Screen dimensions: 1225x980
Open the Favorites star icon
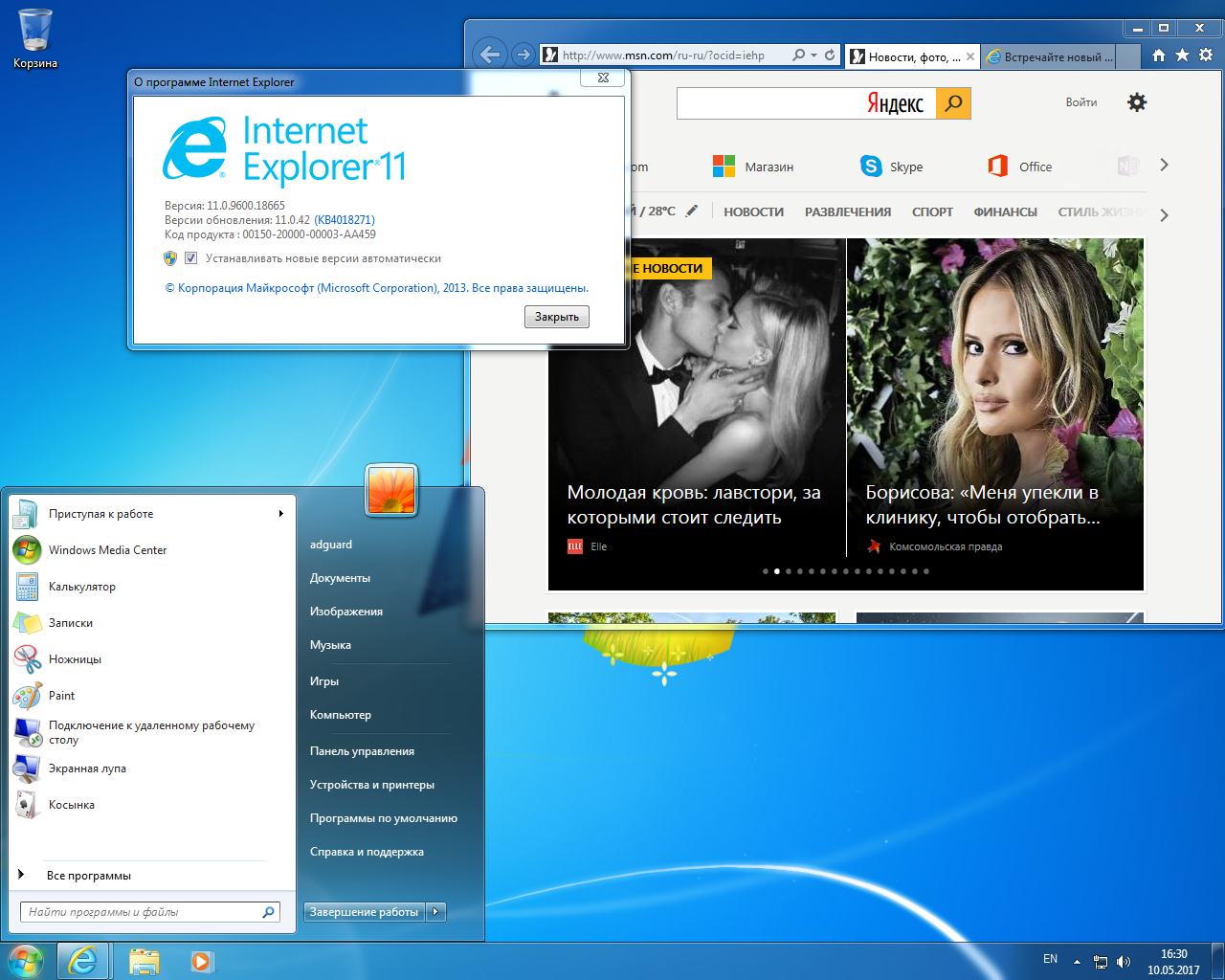[x=1182, y=56]
